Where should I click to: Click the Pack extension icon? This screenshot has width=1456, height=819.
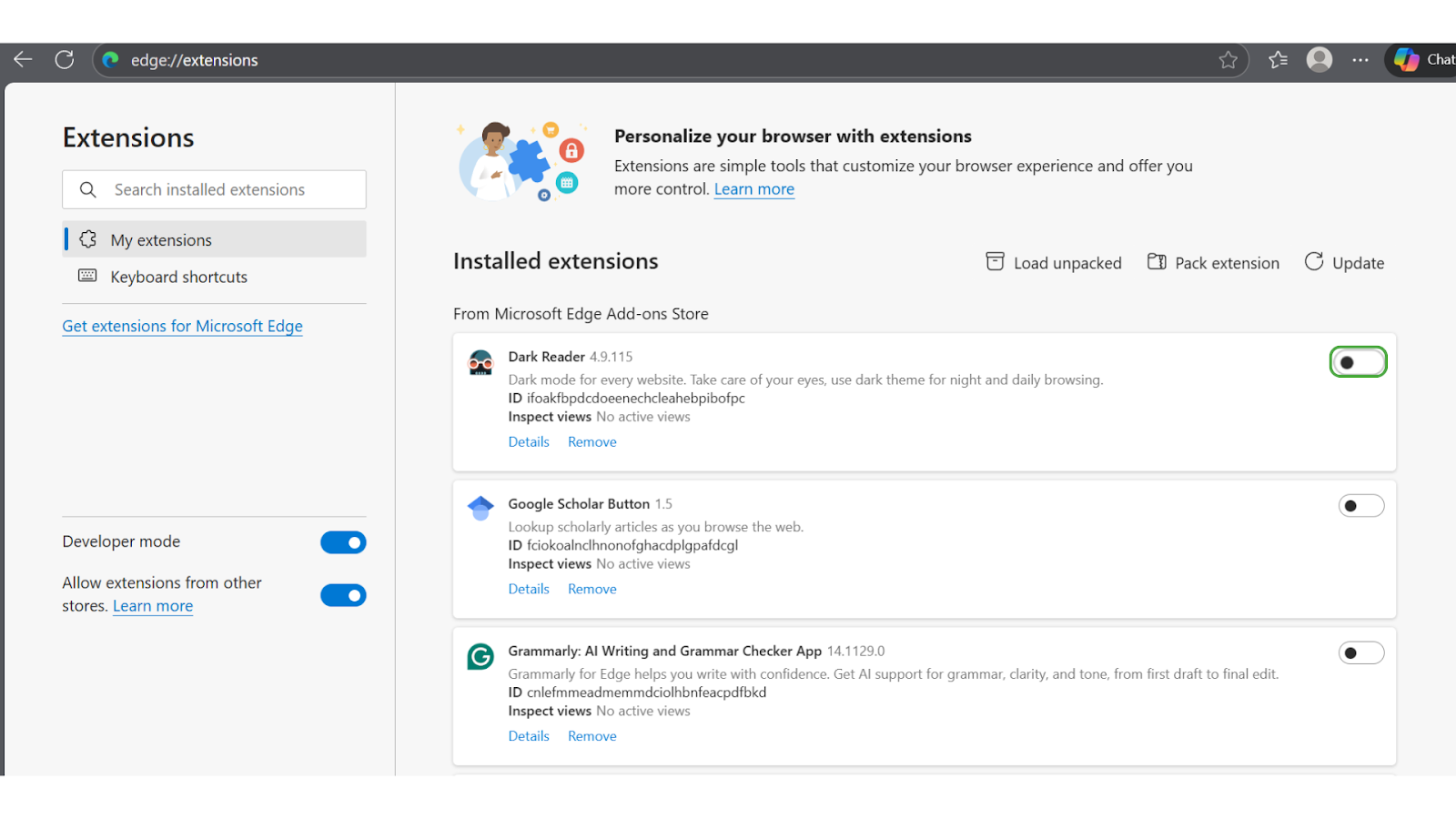pos(1157,262)
